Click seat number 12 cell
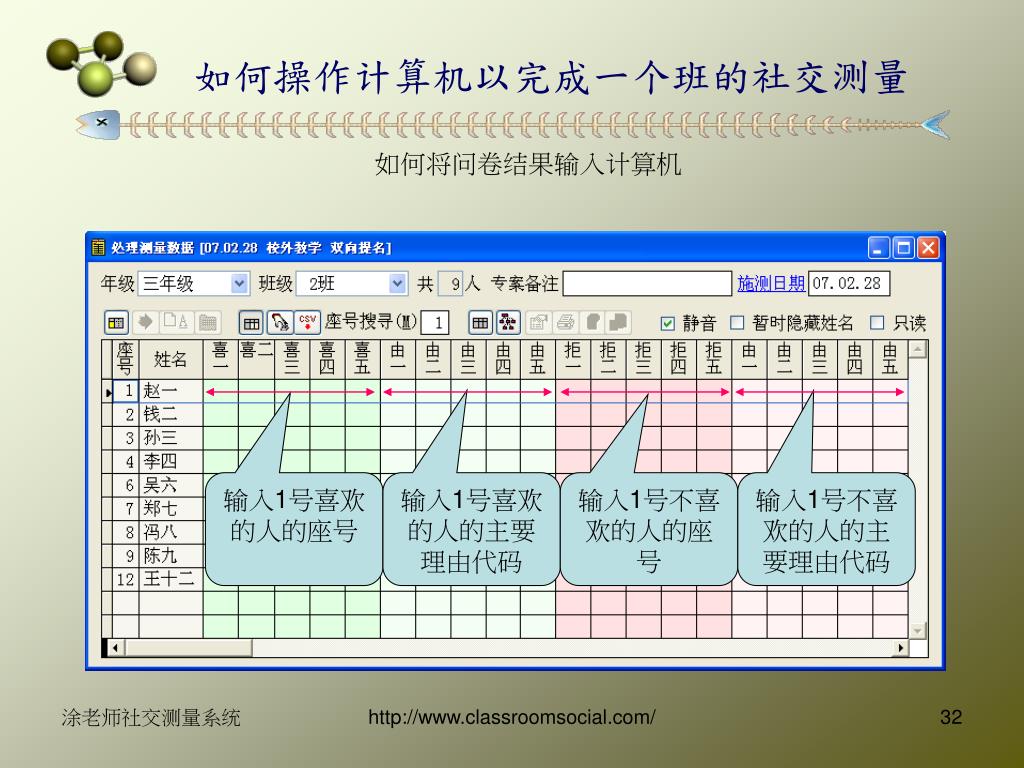Screen dimensions: 1024x768 [125, 579]
